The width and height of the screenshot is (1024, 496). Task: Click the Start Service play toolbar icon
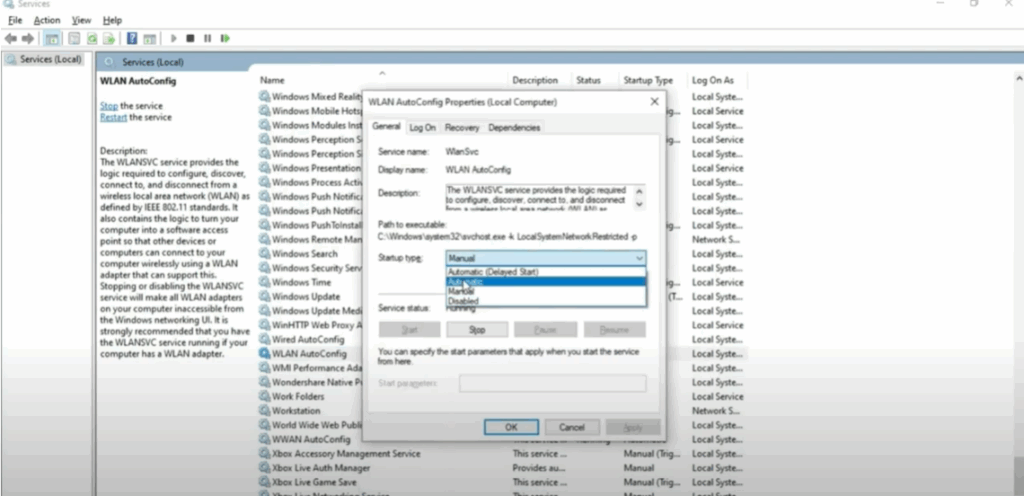174,39
